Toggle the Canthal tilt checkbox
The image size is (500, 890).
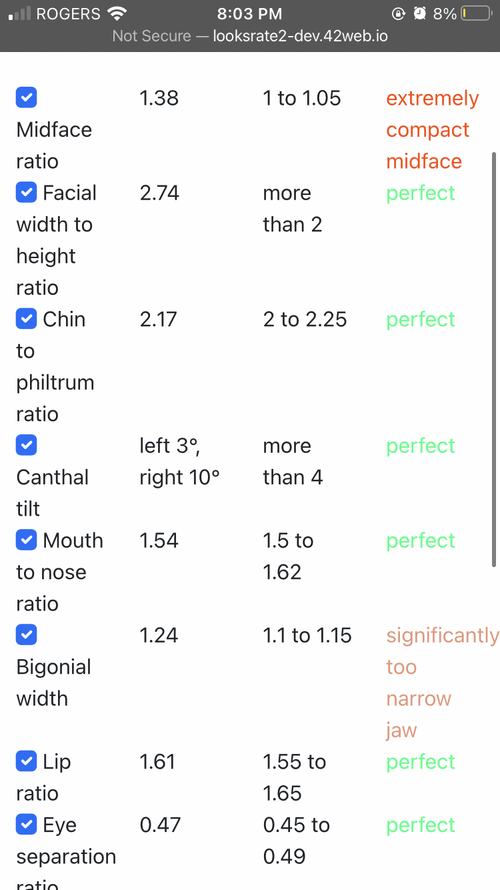click(26, 445)
